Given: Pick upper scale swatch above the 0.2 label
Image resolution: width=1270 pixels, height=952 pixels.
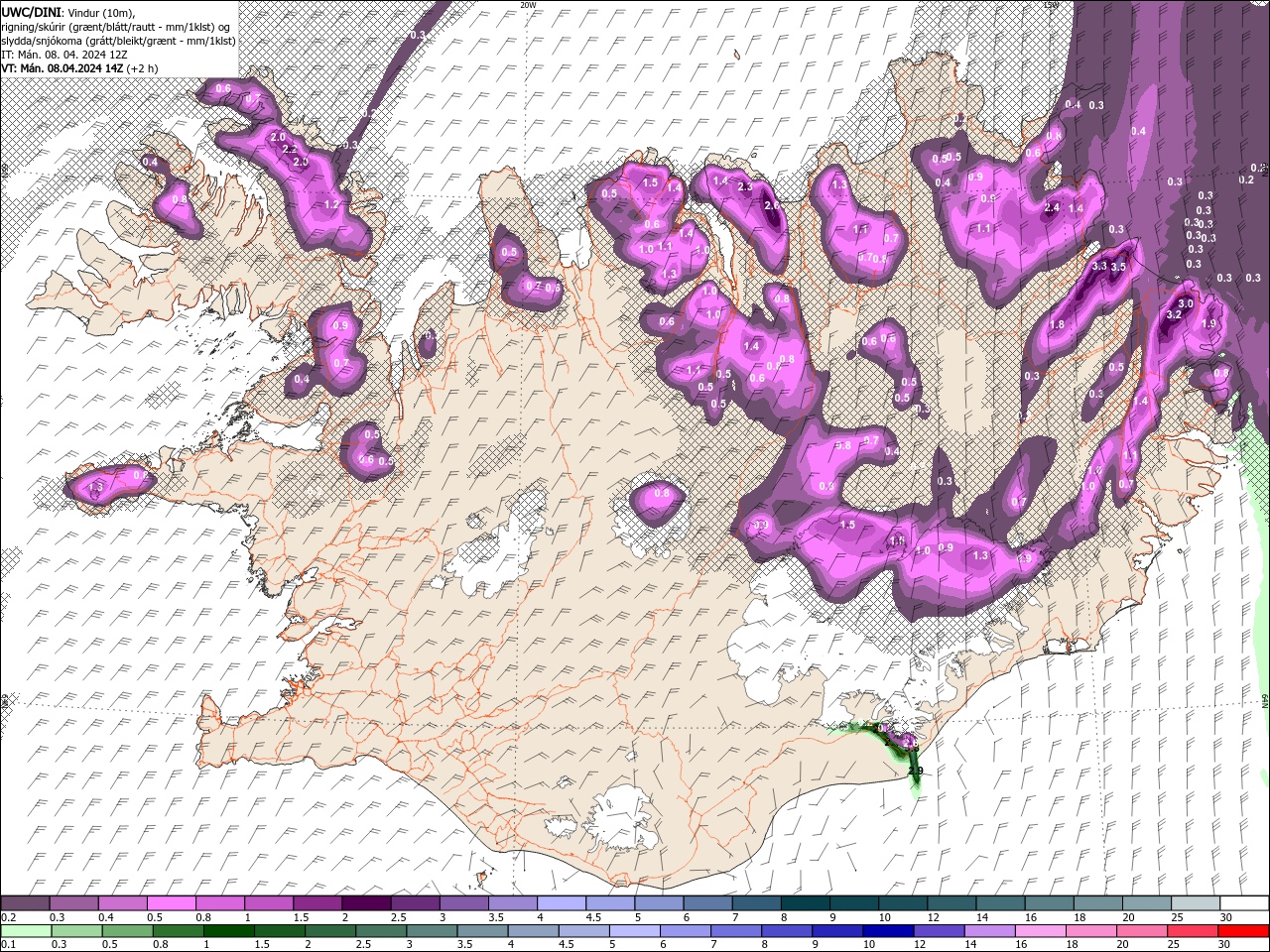Looking at the screenshot, I should pyautogui.click(x=25, y=903).
